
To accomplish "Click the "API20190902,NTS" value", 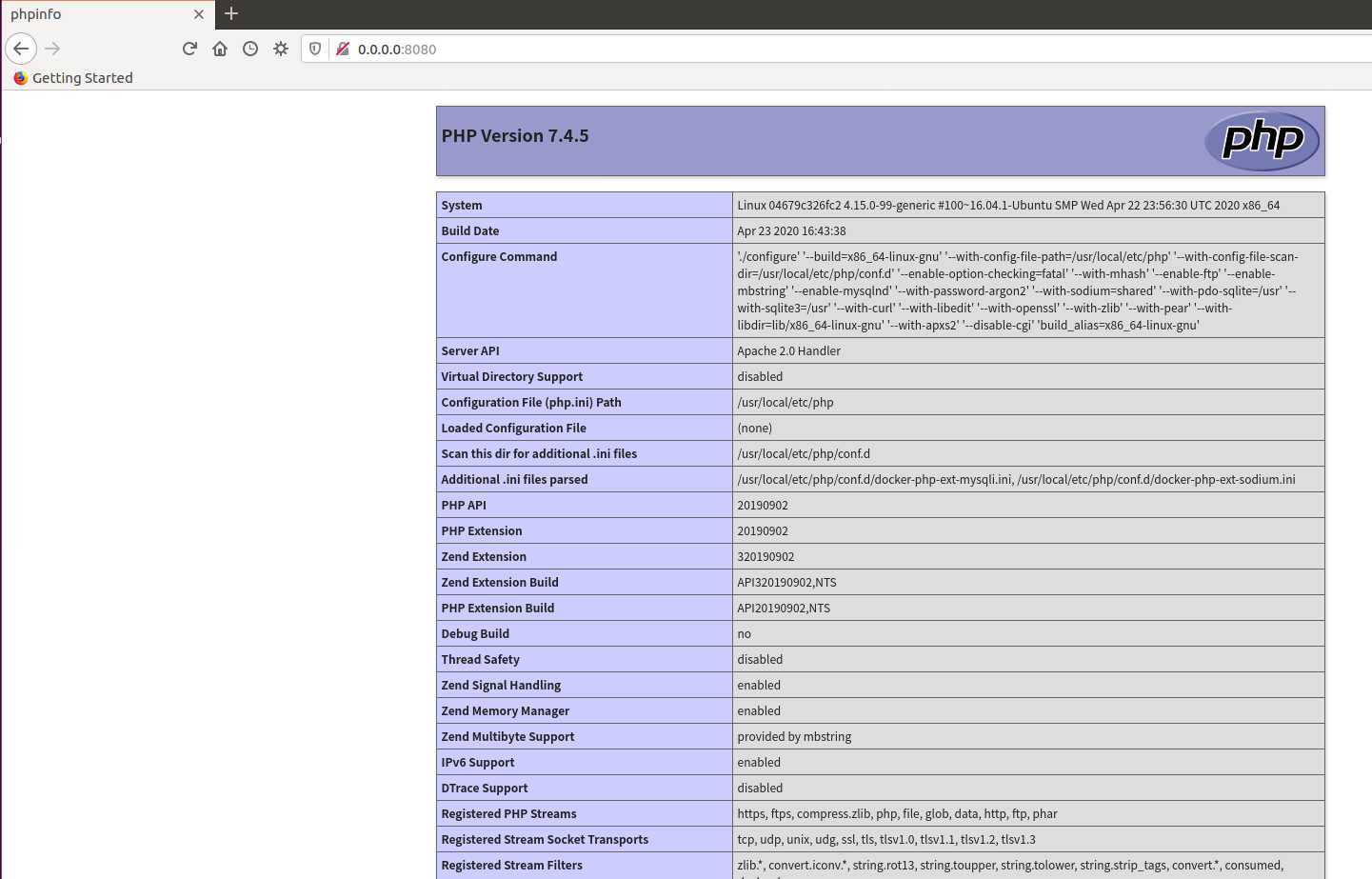I will [784, 609].
